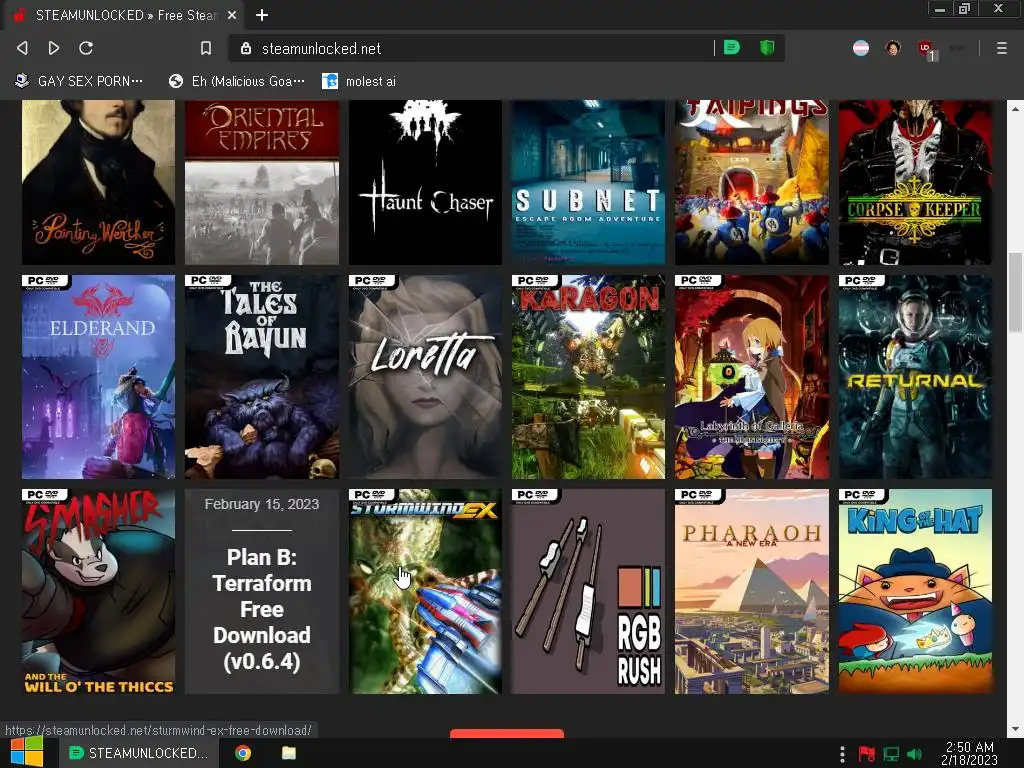Go forward with the browser forward arrow
Viewport: 1024px width, 768px height.
coord(54,48)
